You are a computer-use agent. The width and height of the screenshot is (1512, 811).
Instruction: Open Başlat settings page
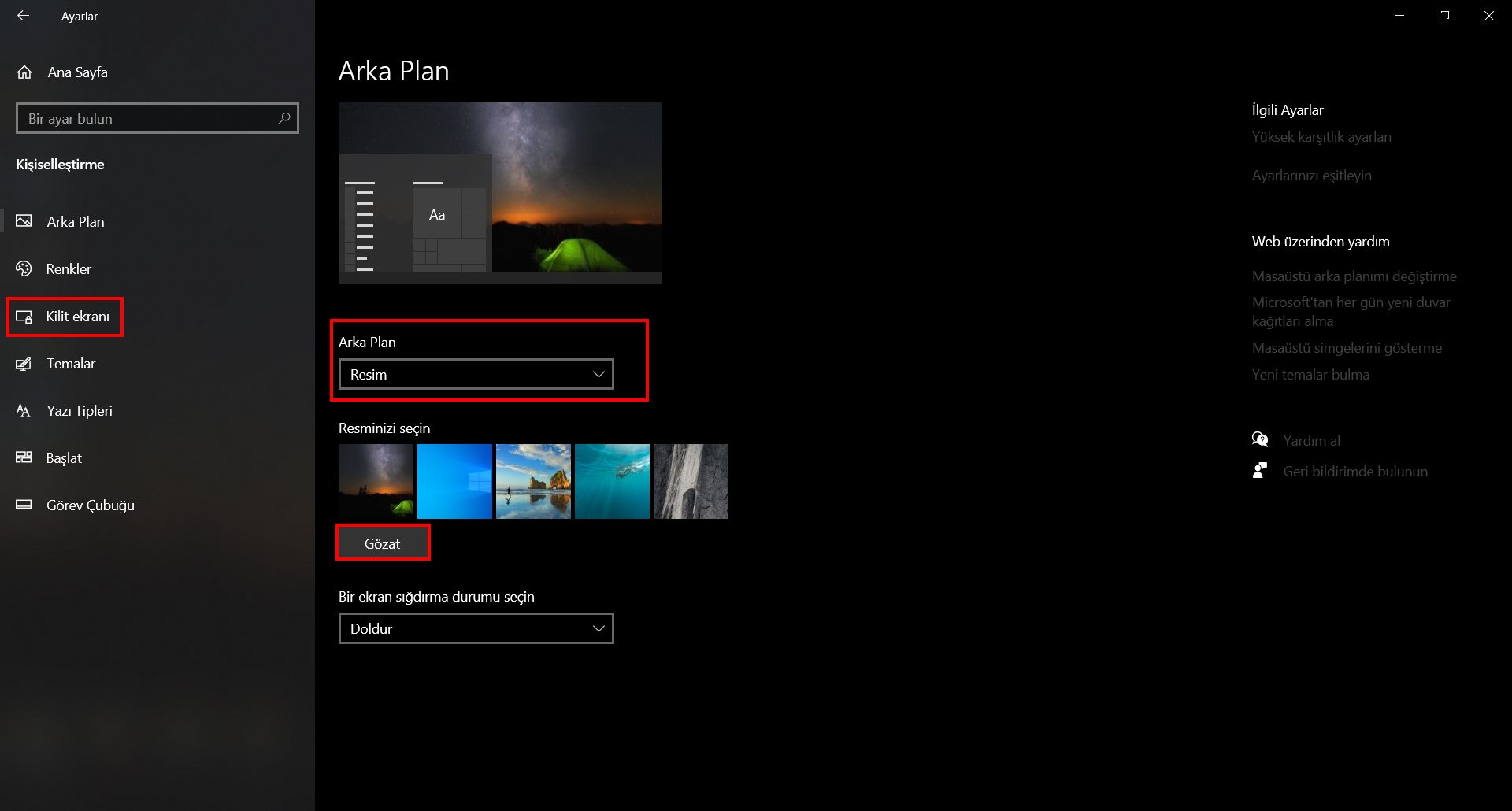click(64, 458)
